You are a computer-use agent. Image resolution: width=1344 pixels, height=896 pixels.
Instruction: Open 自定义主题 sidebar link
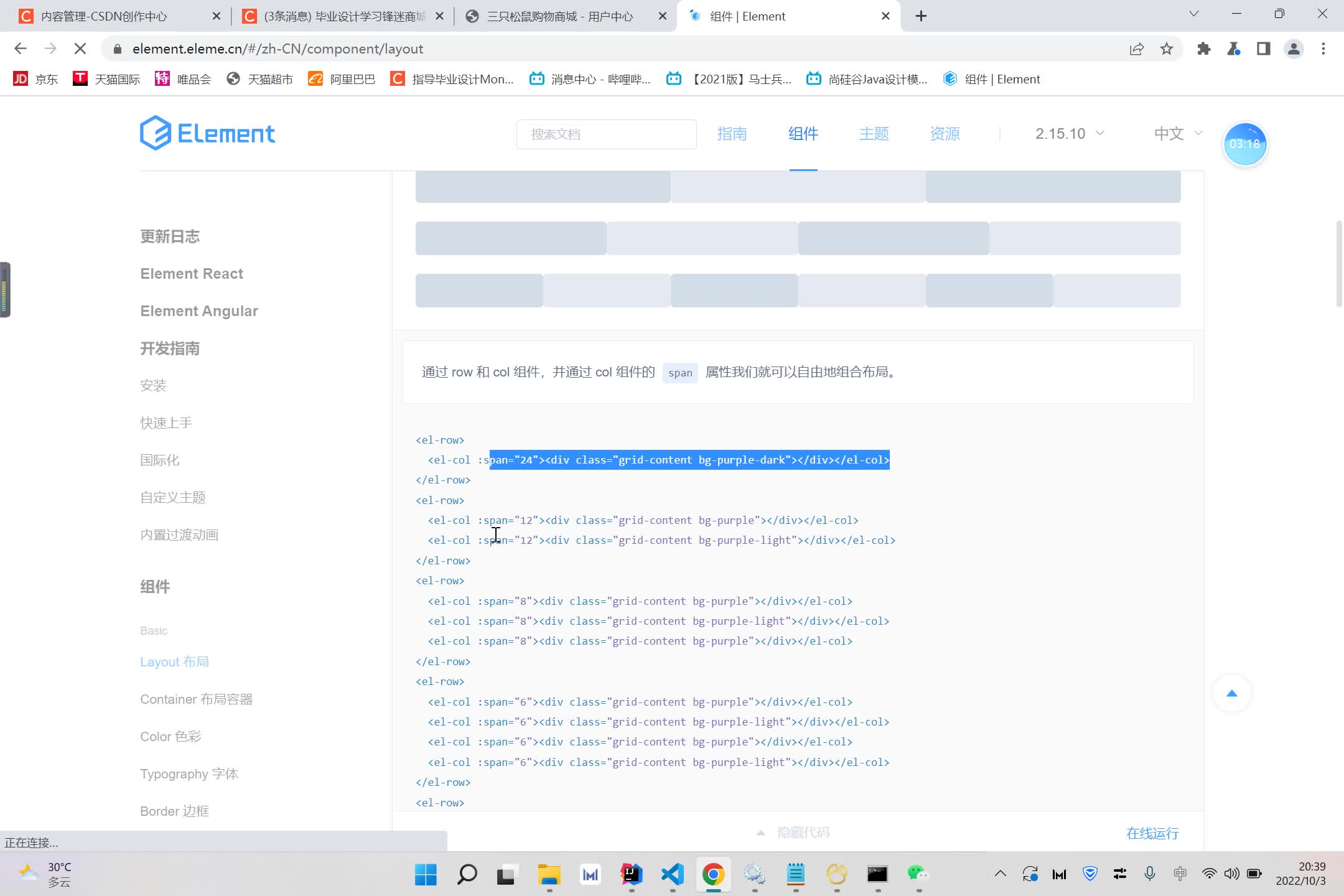(173, 498)
